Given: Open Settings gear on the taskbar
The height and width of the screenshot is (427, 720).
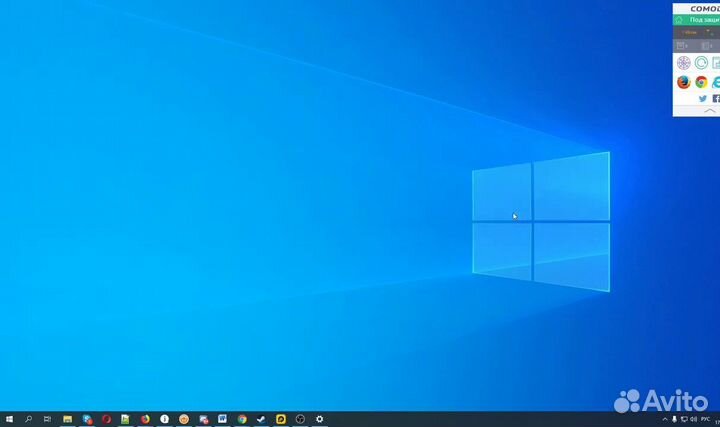Looking at the screenshot, I should (x=320, y=419).
